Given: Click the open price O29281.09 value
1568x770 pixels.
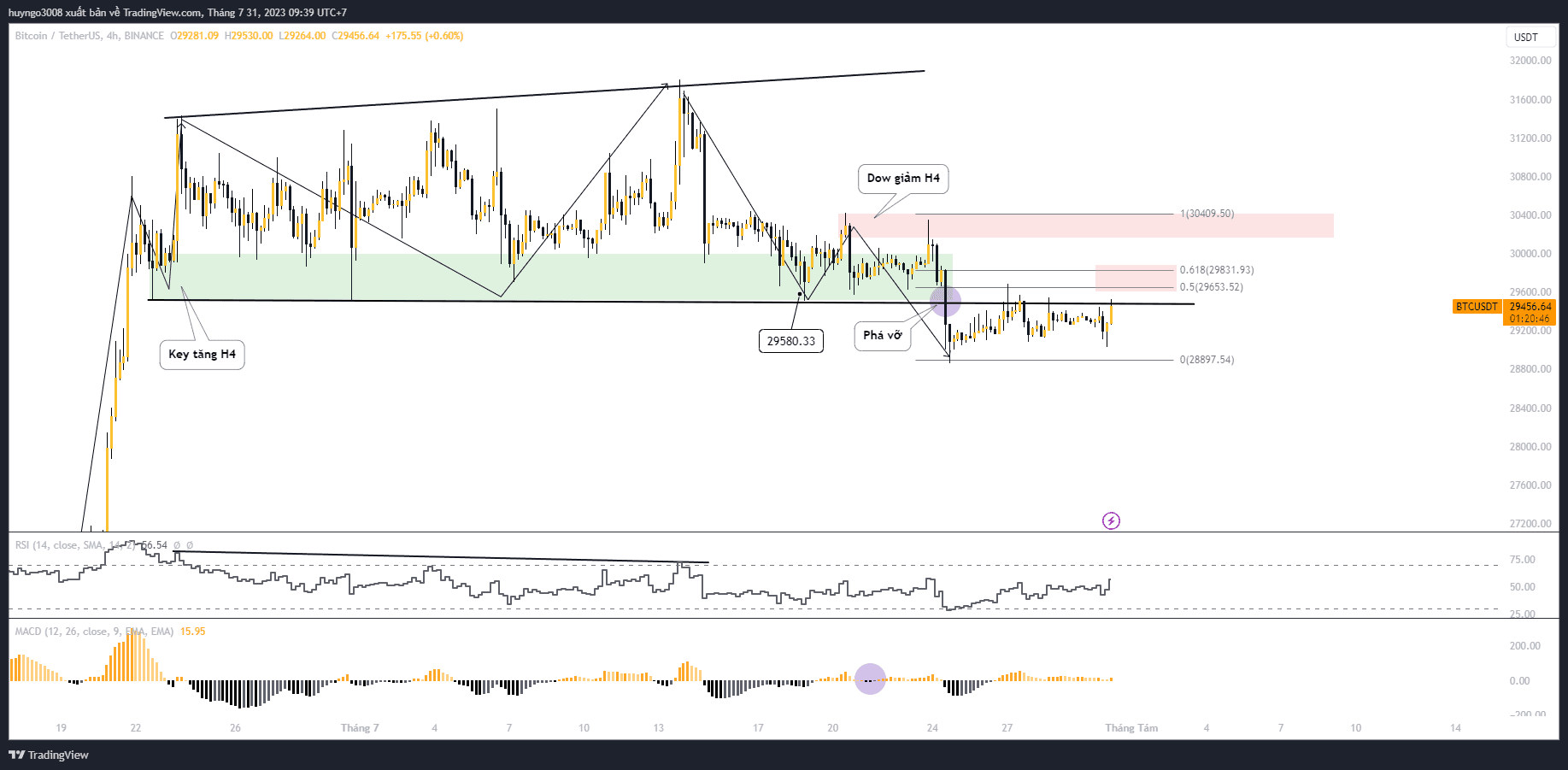Looking at the screenshot, I should click(x=194, y=36).
